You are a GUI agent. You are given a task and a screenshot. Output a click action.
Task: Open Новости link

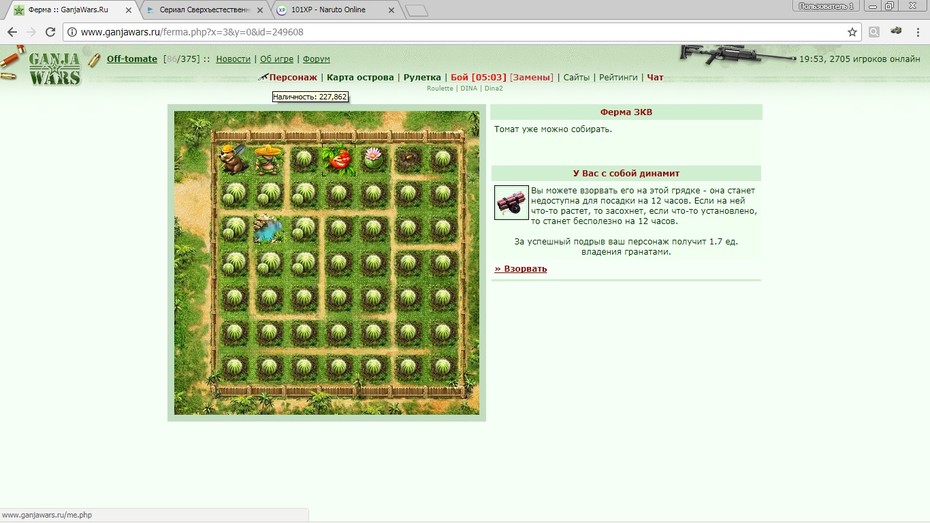coord(233,59)
